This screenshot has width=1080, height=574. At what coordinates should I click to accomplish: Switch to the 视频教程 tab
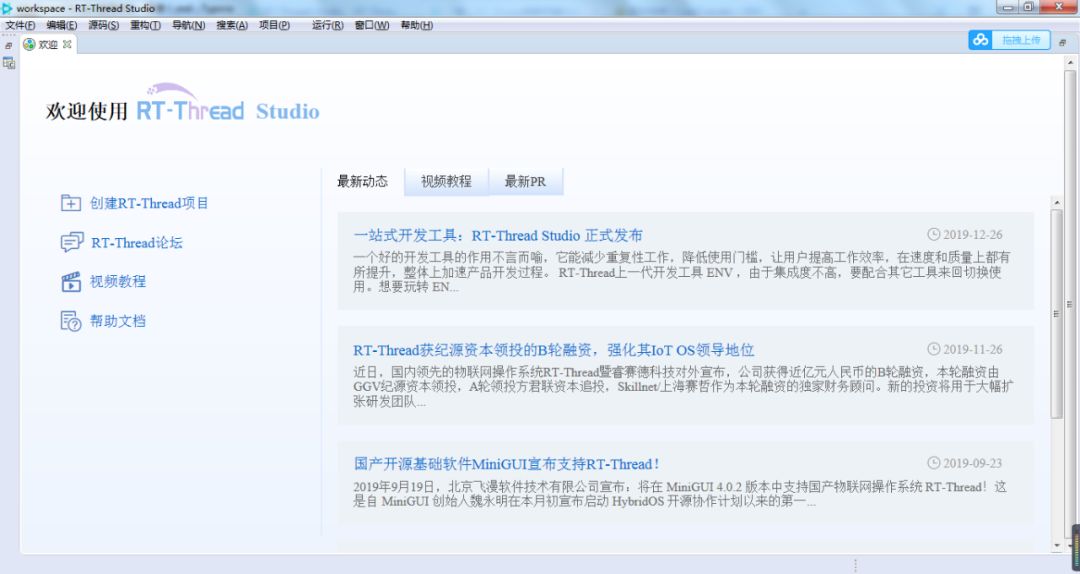click(446, 181)
